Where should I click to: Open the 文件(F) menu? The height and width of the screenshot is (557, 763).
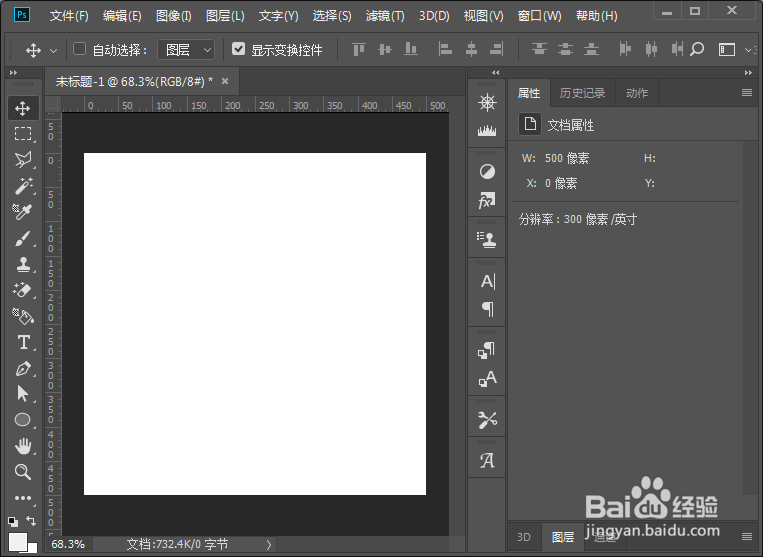(69, 16)
